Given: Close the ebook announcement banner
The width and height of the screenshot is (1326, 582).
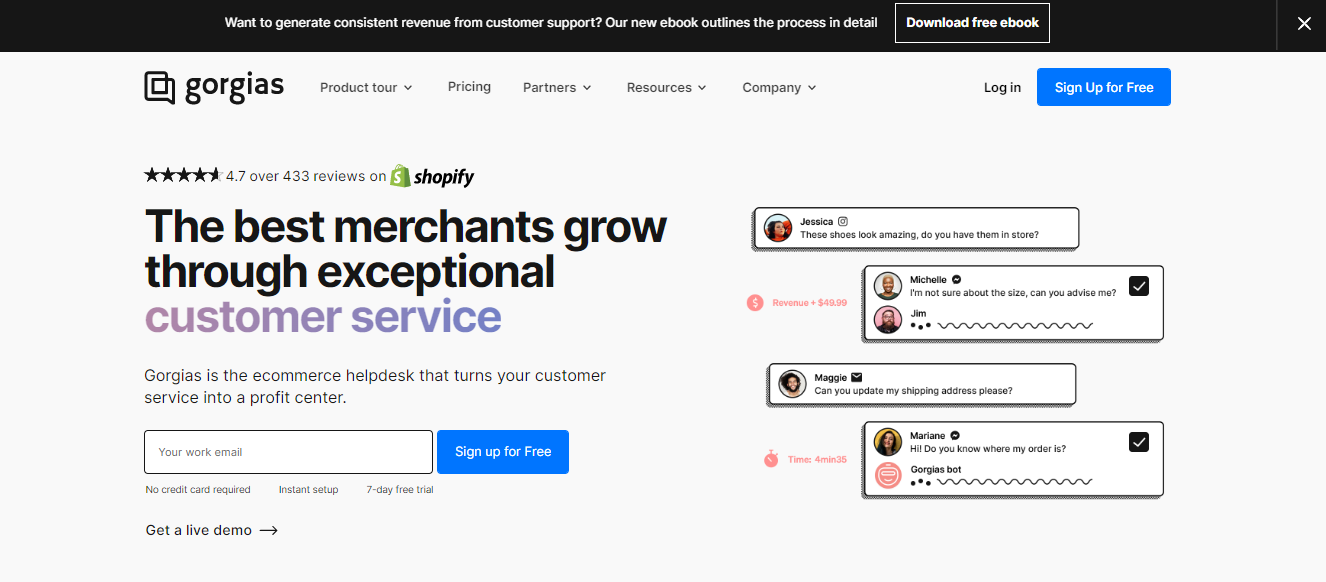Looking at the screenshot, I should [1304, 24].
